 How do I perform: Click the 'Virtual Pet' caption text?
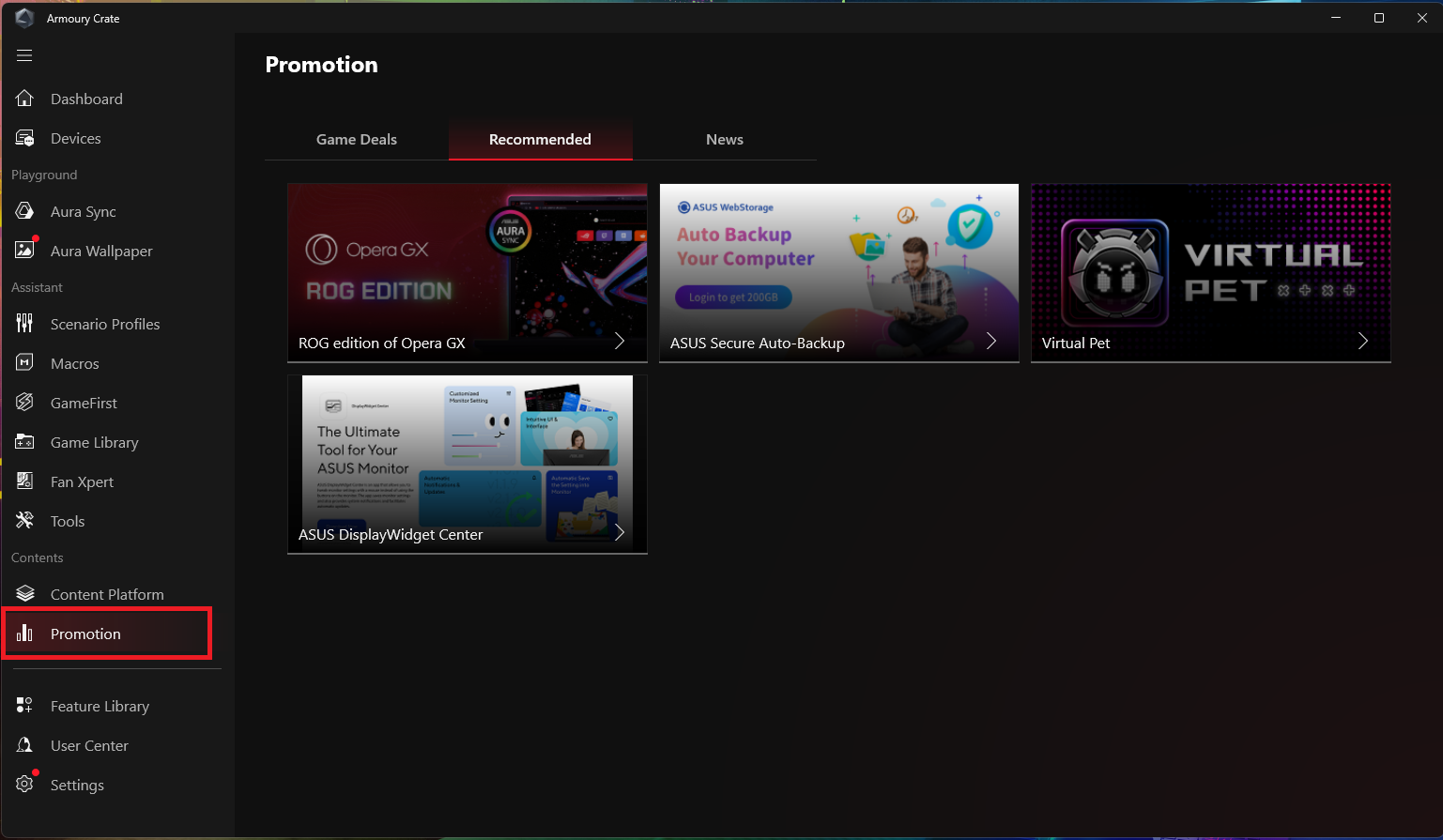point(1076,344)
